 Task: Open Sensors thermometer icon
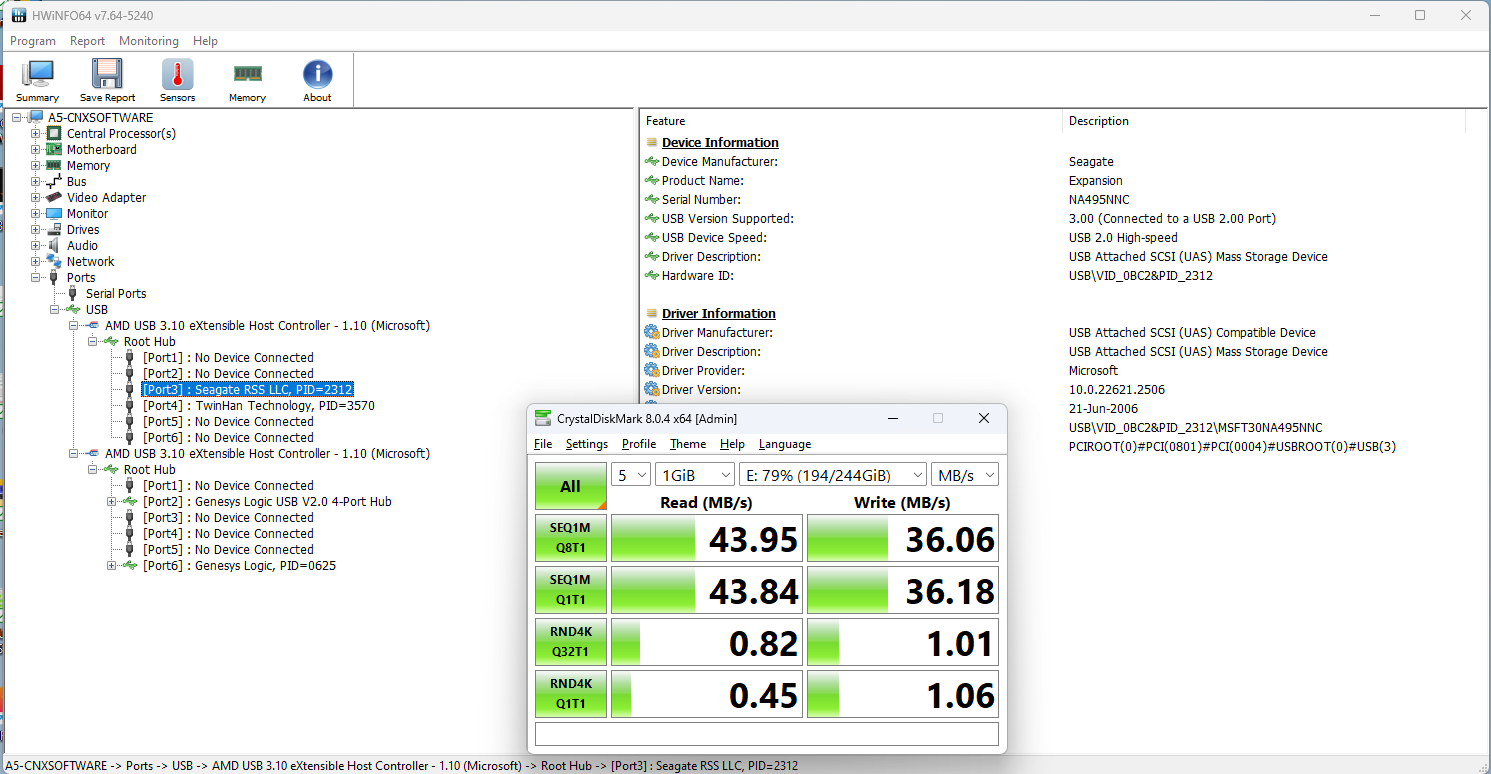(x=177, y=74)
